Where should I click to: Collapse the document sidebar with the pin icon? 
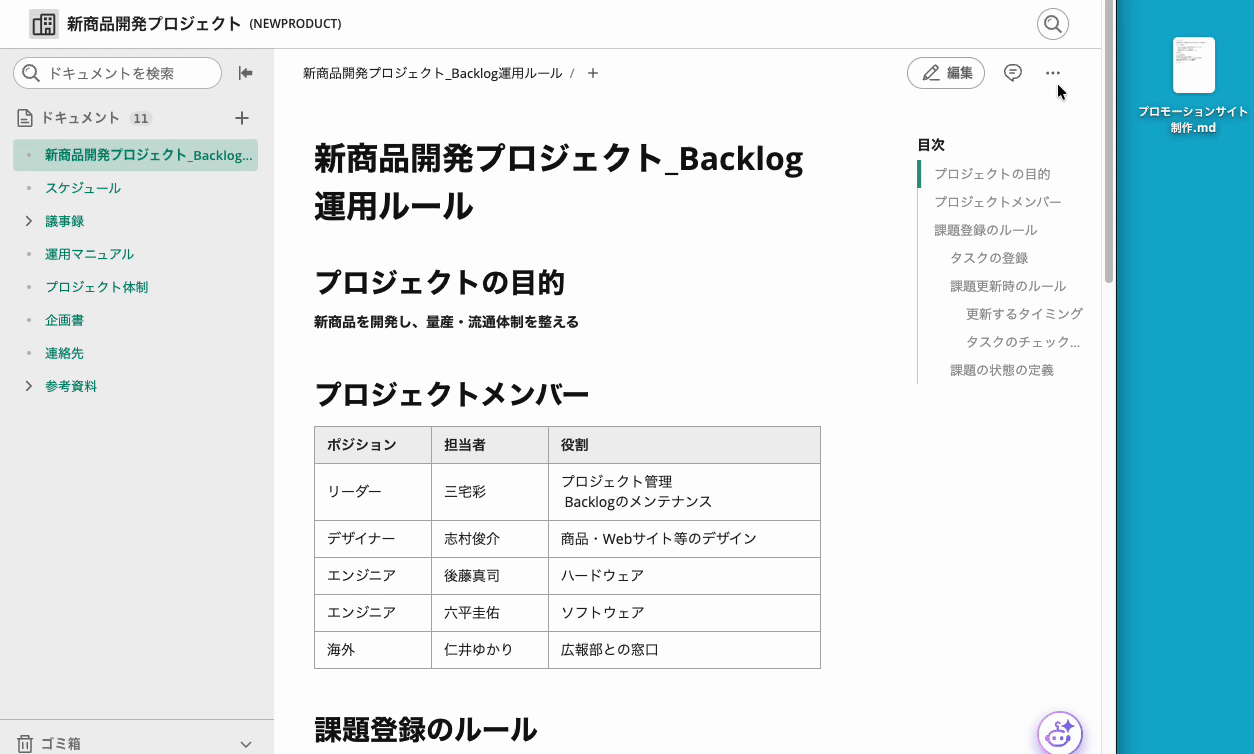pos(243,72)
